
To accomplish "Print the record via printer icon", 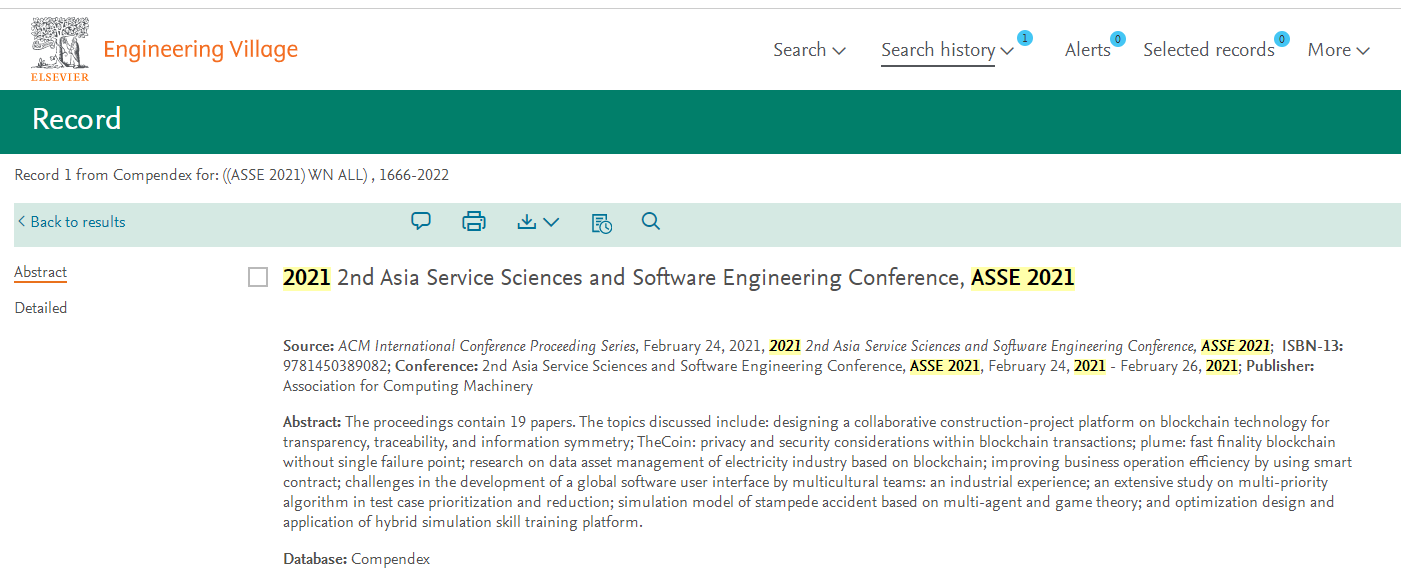I will point(474,222).
